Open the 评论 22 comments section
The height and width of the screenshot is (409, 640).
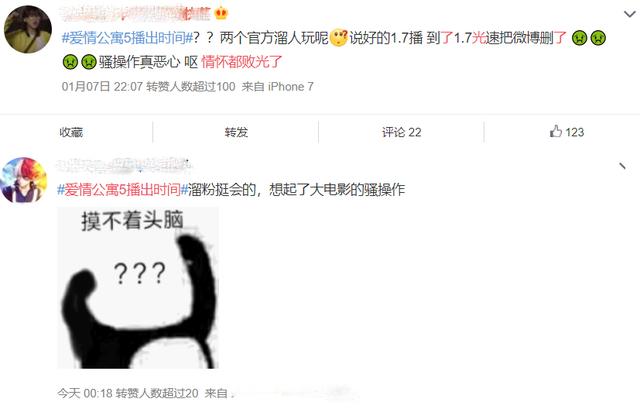tap(401, 132)
